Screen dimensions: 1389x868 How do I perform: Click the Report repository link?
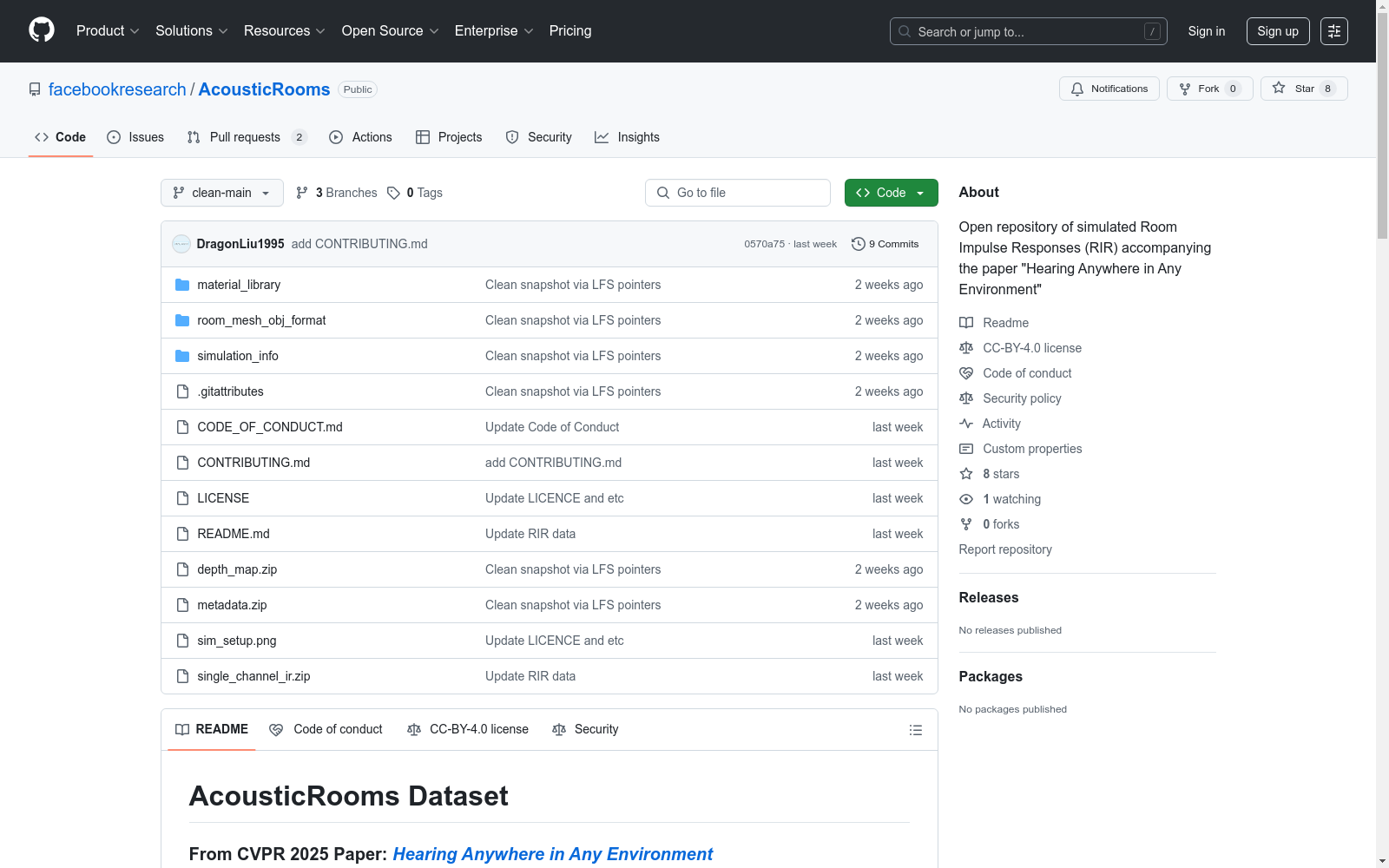click(x=1005, y=549)
